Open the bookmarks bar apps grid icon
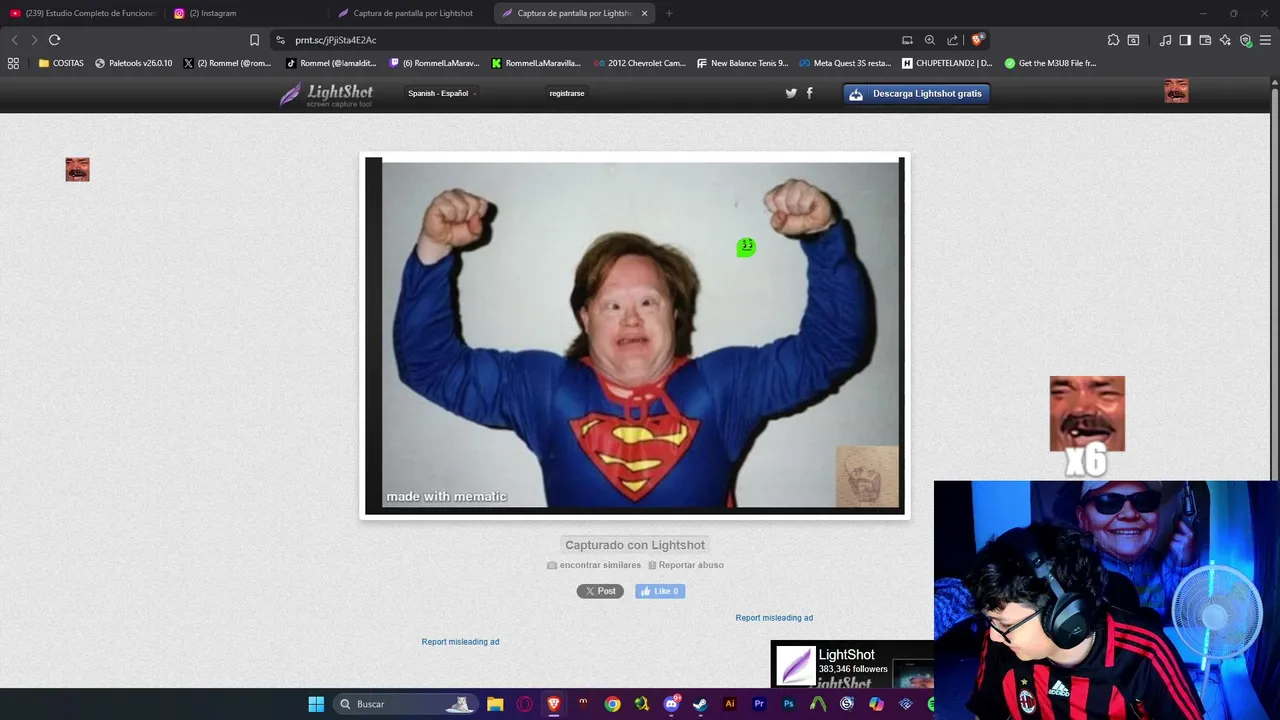The image size is (1280, 720). coord(13,63)
